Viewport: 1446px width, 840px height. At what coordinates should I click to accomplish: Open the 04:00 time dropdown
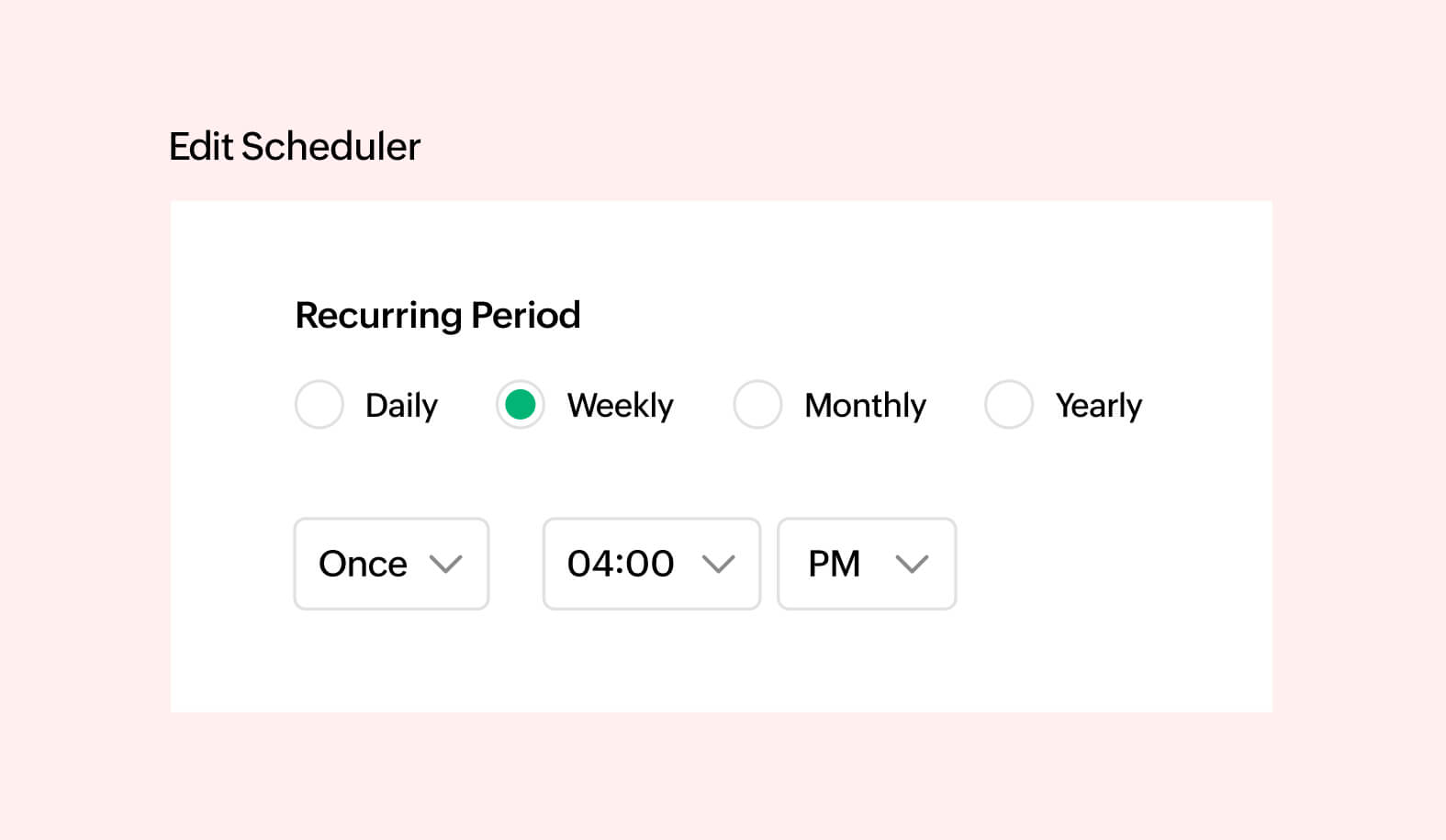tap(650, 564)
